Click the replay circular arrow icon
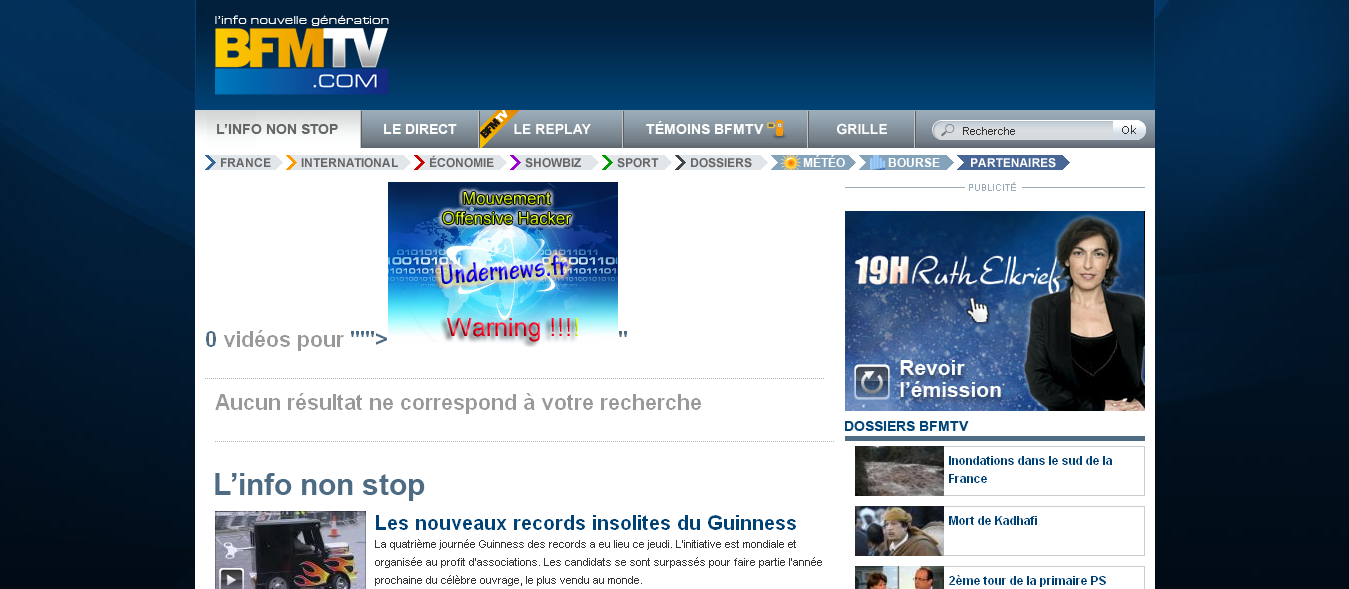This screenshot has width=1349, height=589. [x=871, y=382]
